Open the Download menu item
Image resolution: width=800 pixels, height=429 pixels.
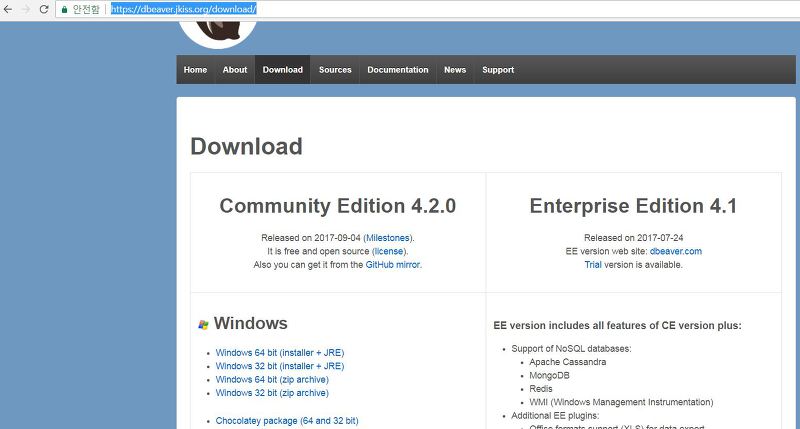(x=283, y=70)
